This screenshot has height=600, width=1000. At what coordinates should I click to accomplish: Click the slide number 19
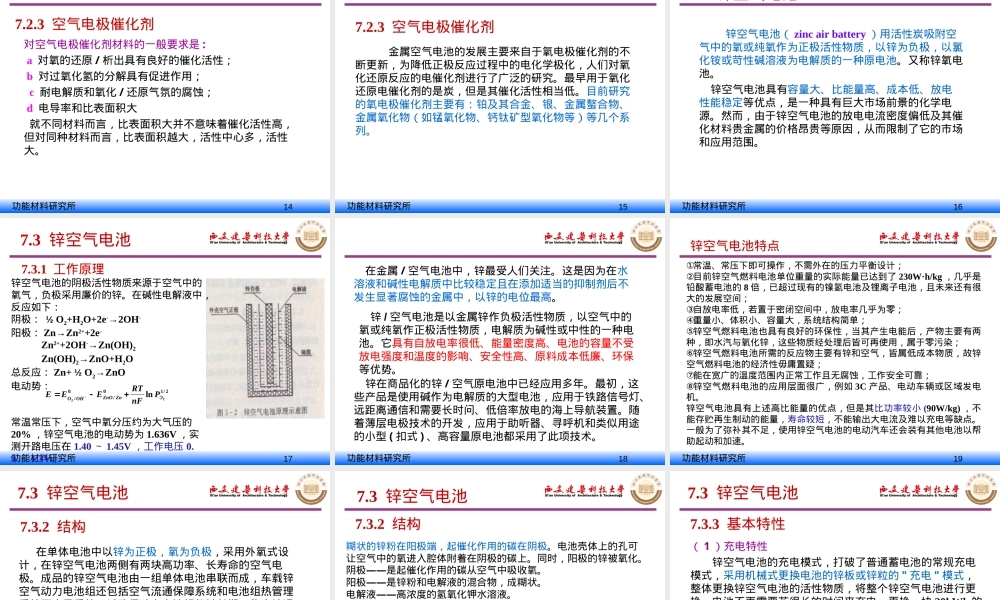click(958, 458)
